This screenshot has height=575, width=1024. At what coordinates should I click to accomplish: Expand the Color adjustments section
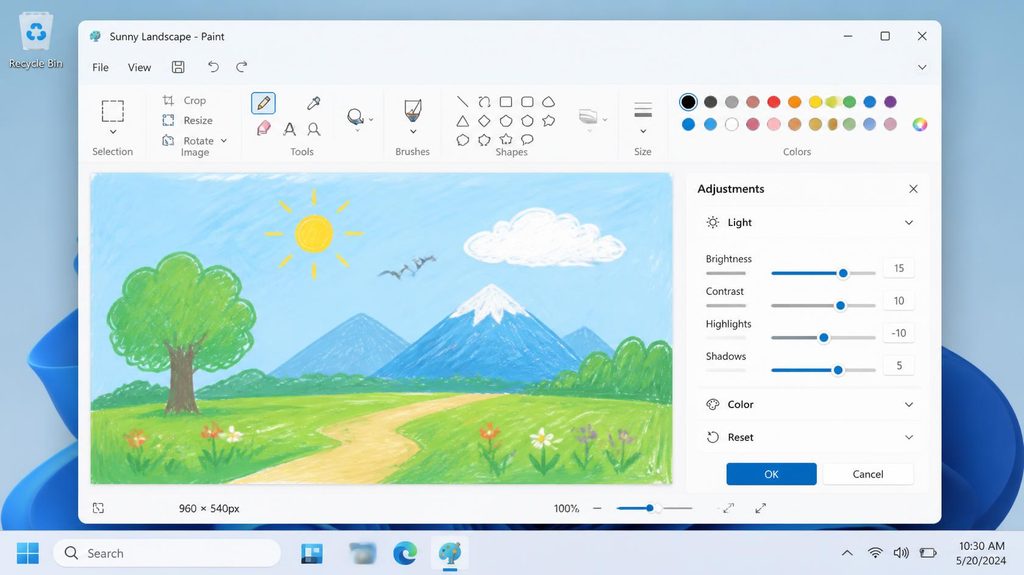coord(908,404)
